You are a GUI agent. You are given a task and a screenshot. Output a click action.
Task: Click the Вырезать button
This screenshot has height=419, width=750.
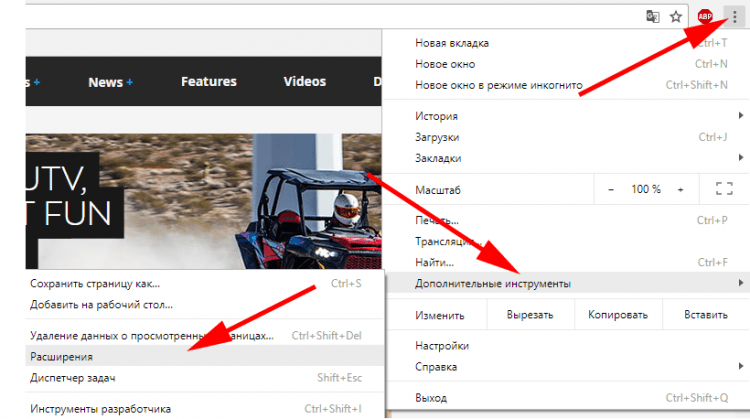coord(528,315)
